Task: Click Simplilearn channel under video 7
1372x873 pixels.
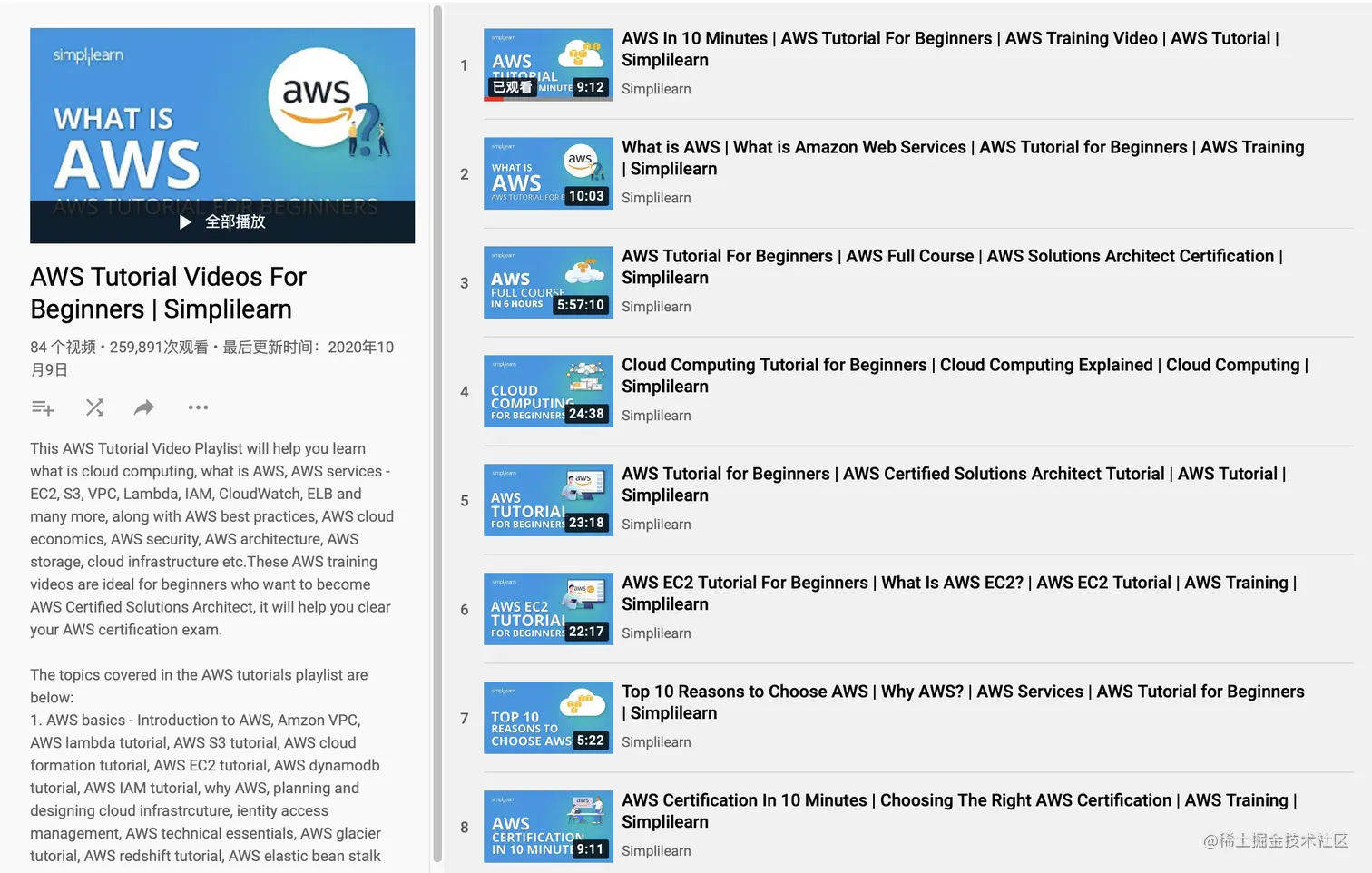Action: coord(656,742)
